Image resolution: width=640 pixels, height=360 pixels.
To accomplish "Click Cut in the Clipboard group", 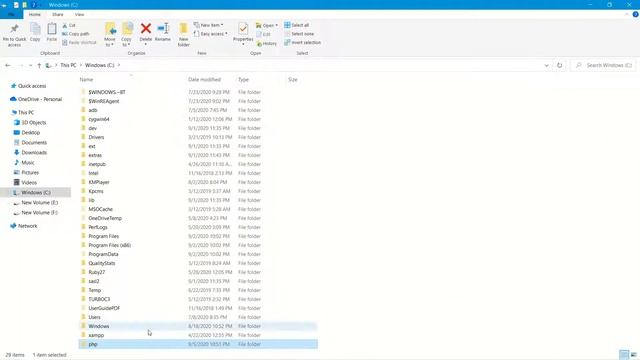I will [x=69, y=25].
